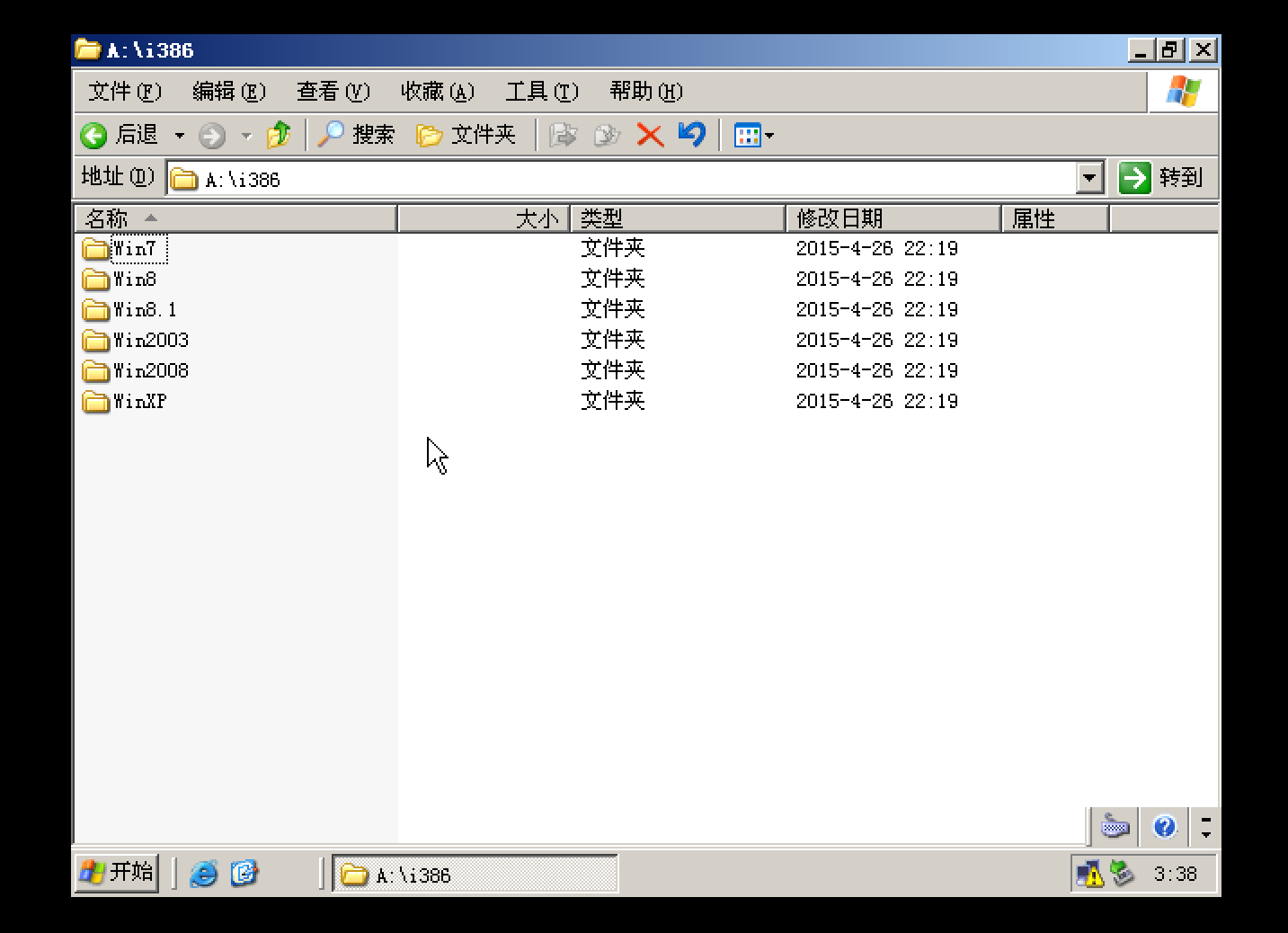The image size is (1288, 933).
Task: Click the blue help question-mark icon
Action: tap(1165, 826)
